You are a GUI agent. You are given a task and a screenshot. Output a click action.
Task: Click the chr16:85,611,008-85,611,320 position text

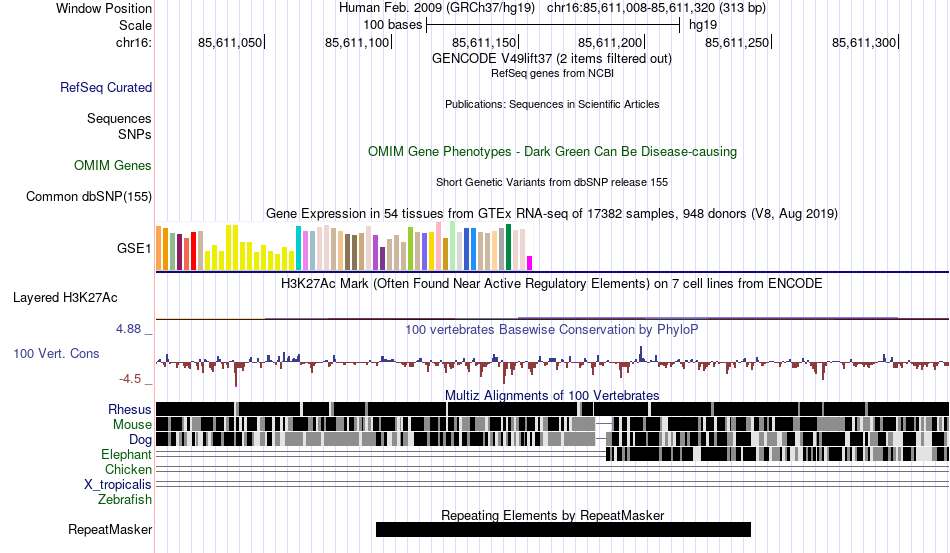click(656, 8)
